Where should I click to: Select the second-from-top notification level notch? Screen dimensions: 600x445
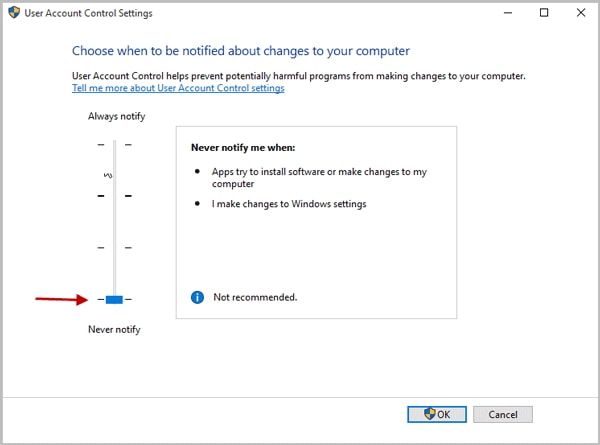coord(114,195)
